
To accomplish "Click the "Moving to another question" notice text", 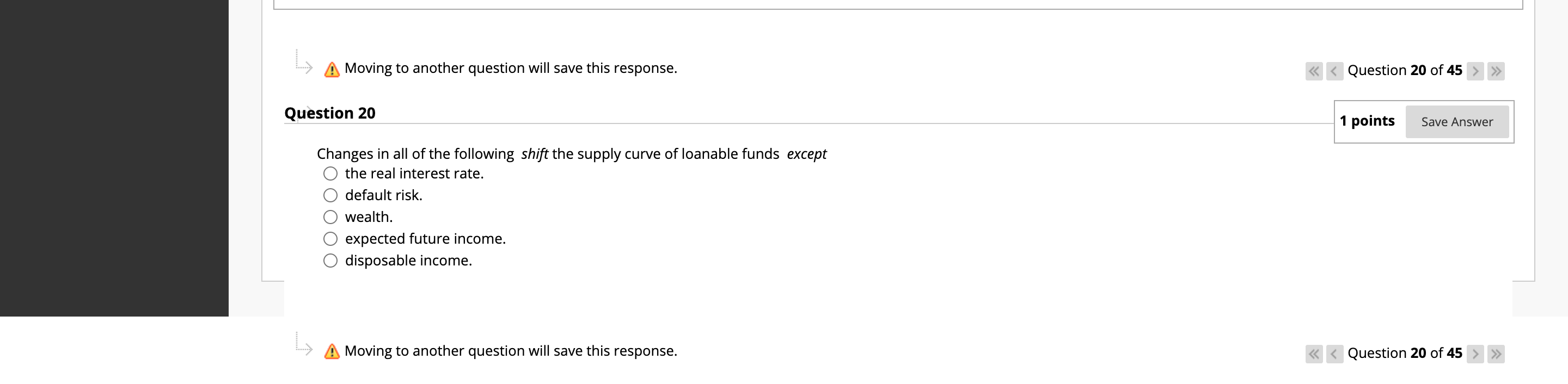I will pyautogui.click(x=510, y=68).
